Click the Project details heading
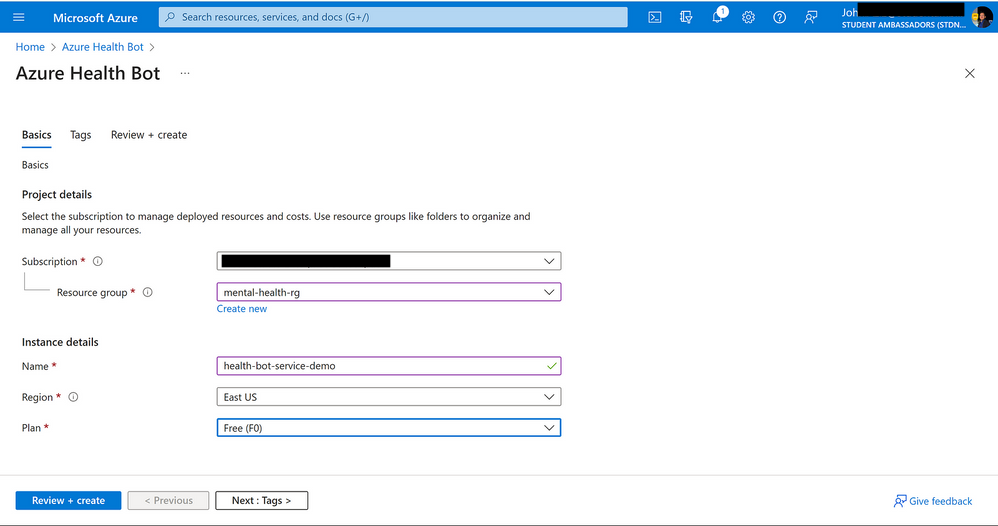This screenshot has width=998, height=526. (57, 195)
